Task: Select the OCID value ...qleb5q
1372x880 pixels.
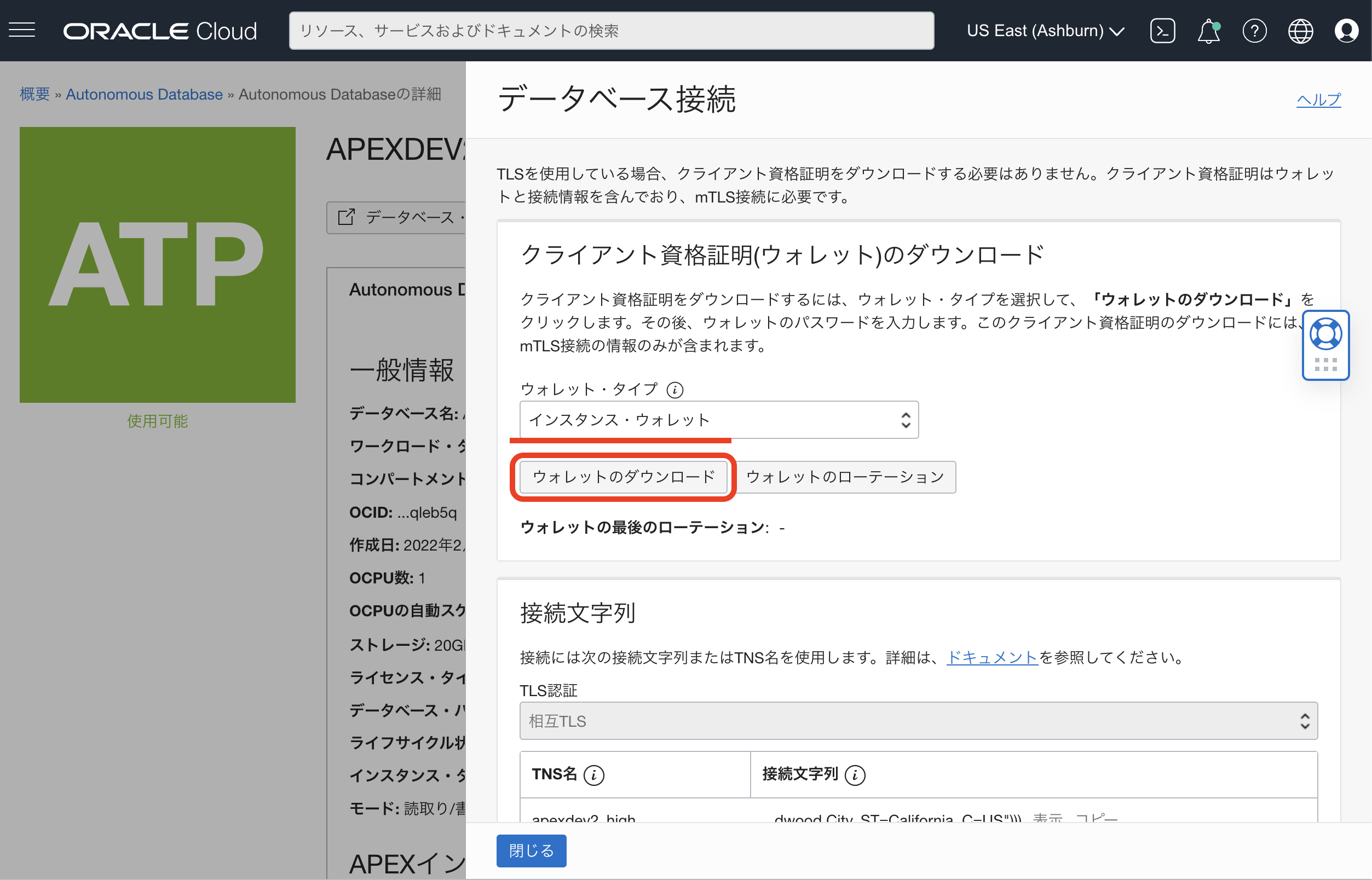Action: point(426,512)
